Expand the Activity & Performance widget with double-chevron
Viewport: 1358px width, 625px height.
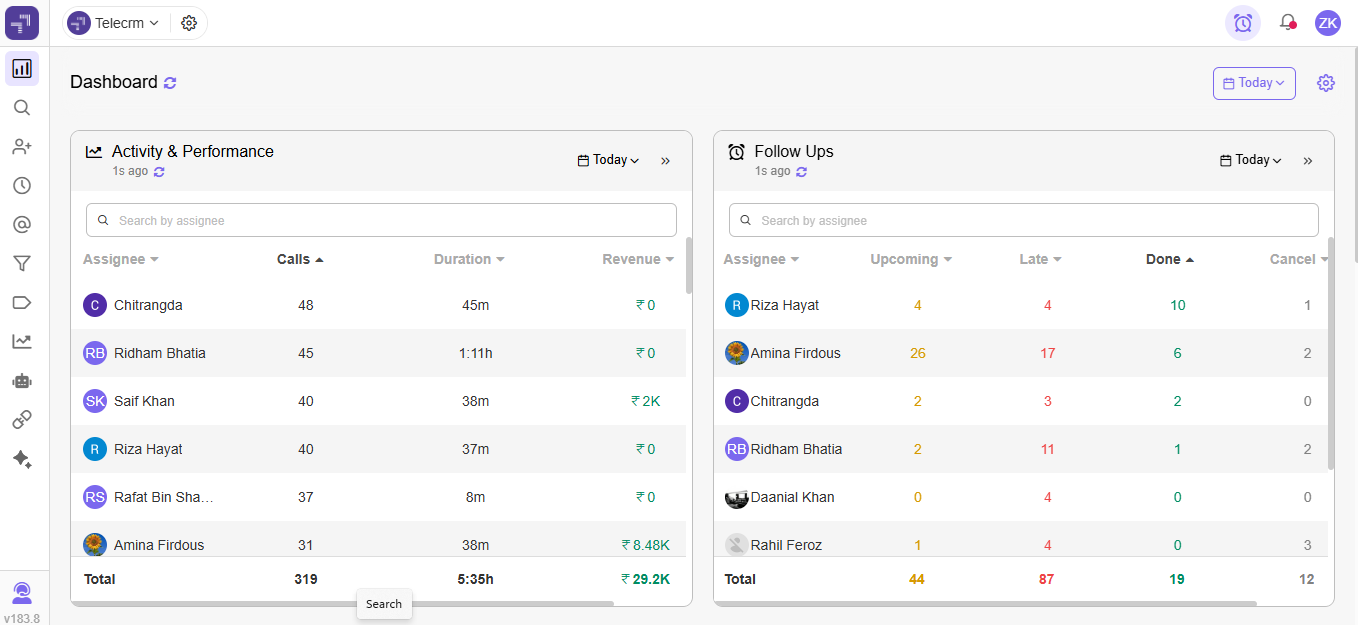(x=666, y=159)
